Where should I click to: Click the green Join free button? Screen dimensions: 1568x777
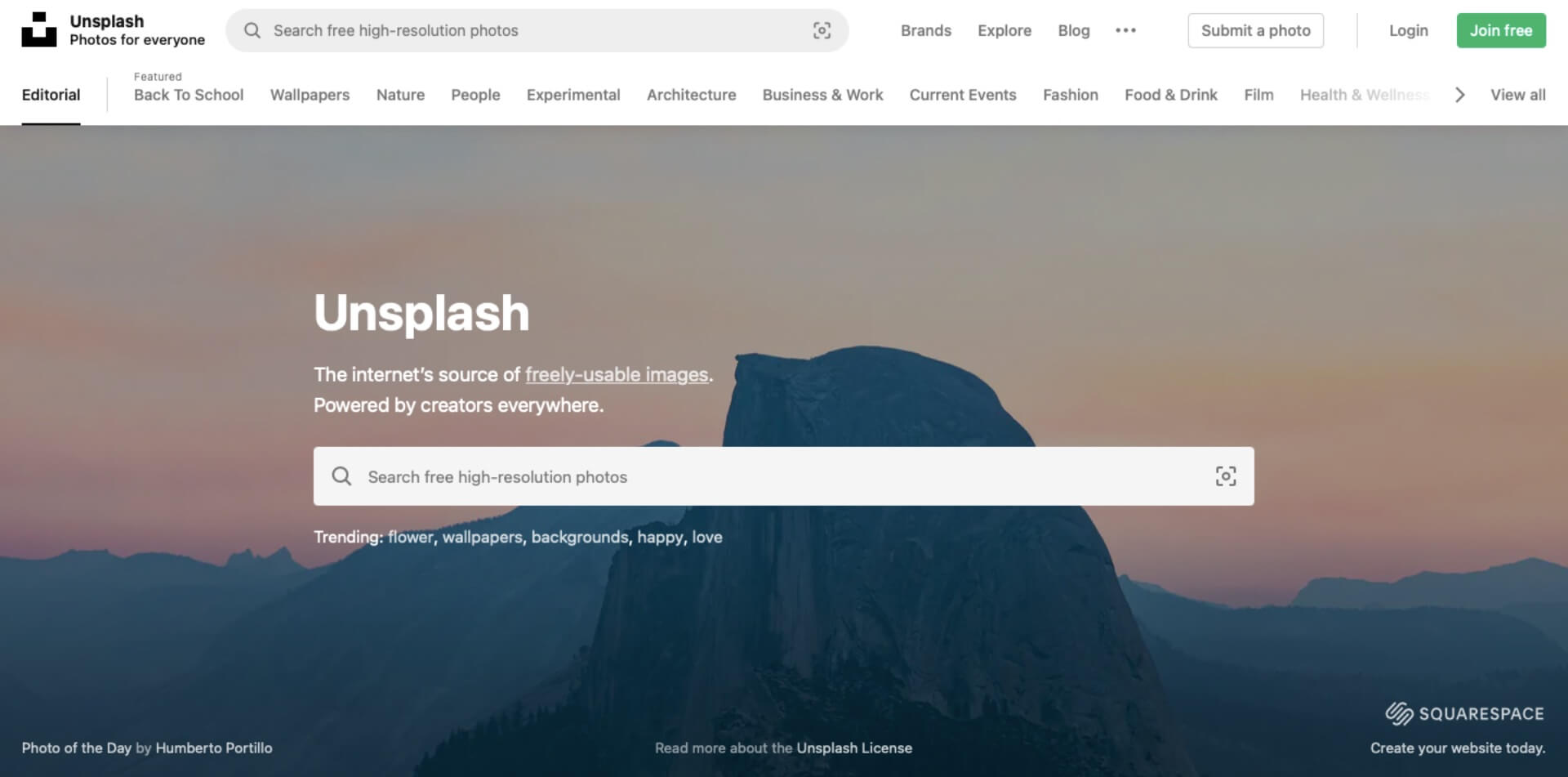click(1501, 30)
